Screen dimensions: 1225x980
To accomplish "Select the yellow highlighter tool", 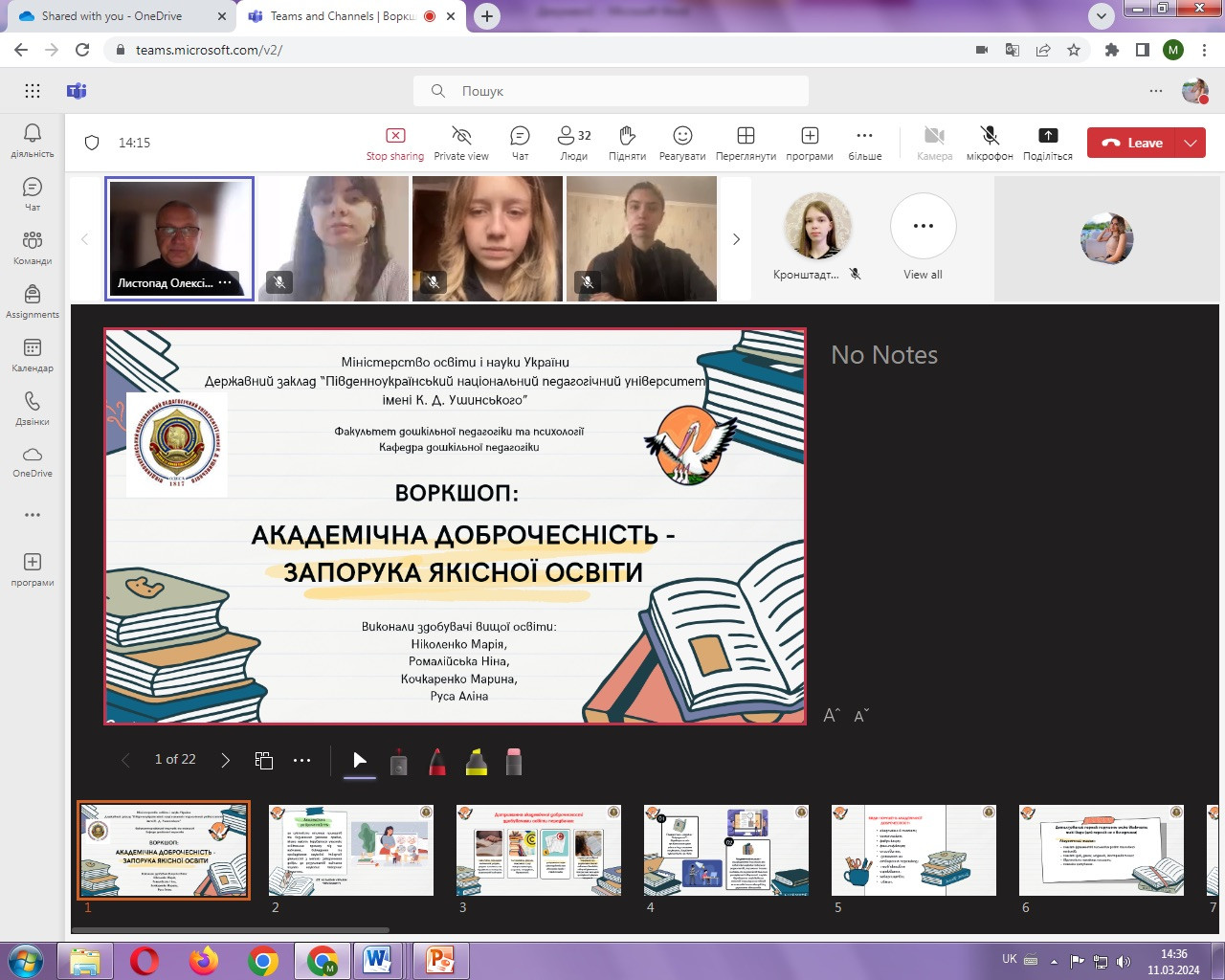I will click(x=476, y=761).
